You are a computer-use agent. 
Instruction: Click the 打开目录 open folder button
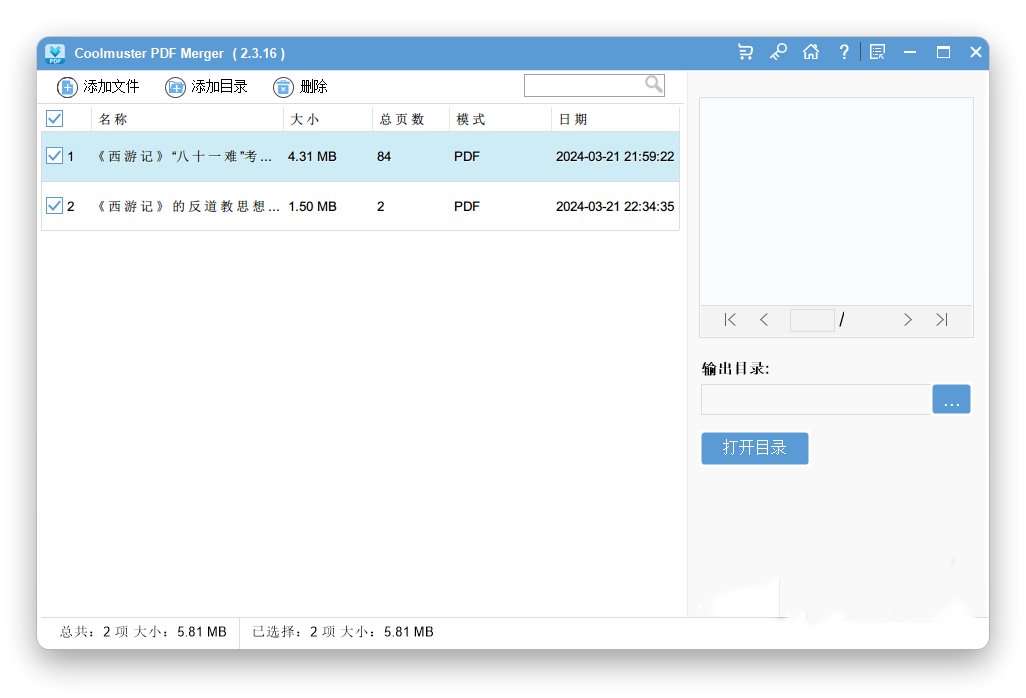(x=754, y=448)
